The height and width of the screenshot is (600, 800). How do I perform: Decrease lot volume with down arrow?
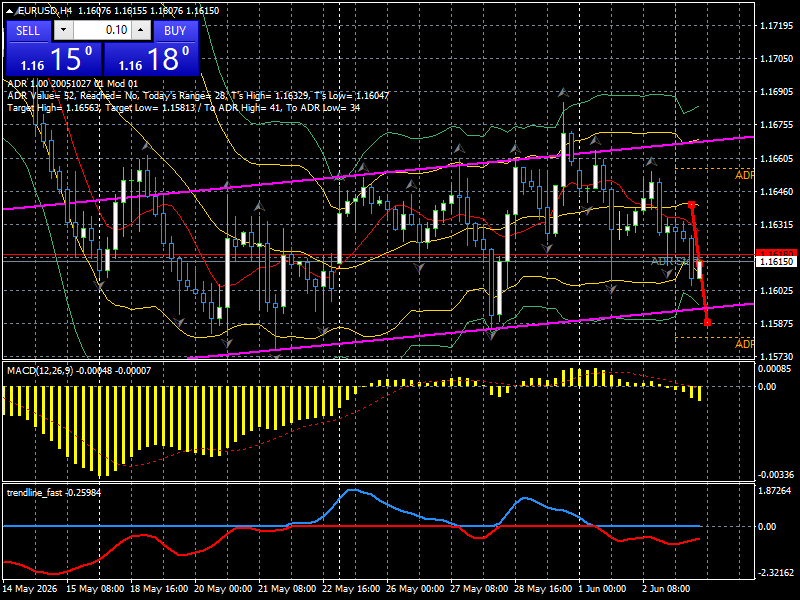point(63,30)
